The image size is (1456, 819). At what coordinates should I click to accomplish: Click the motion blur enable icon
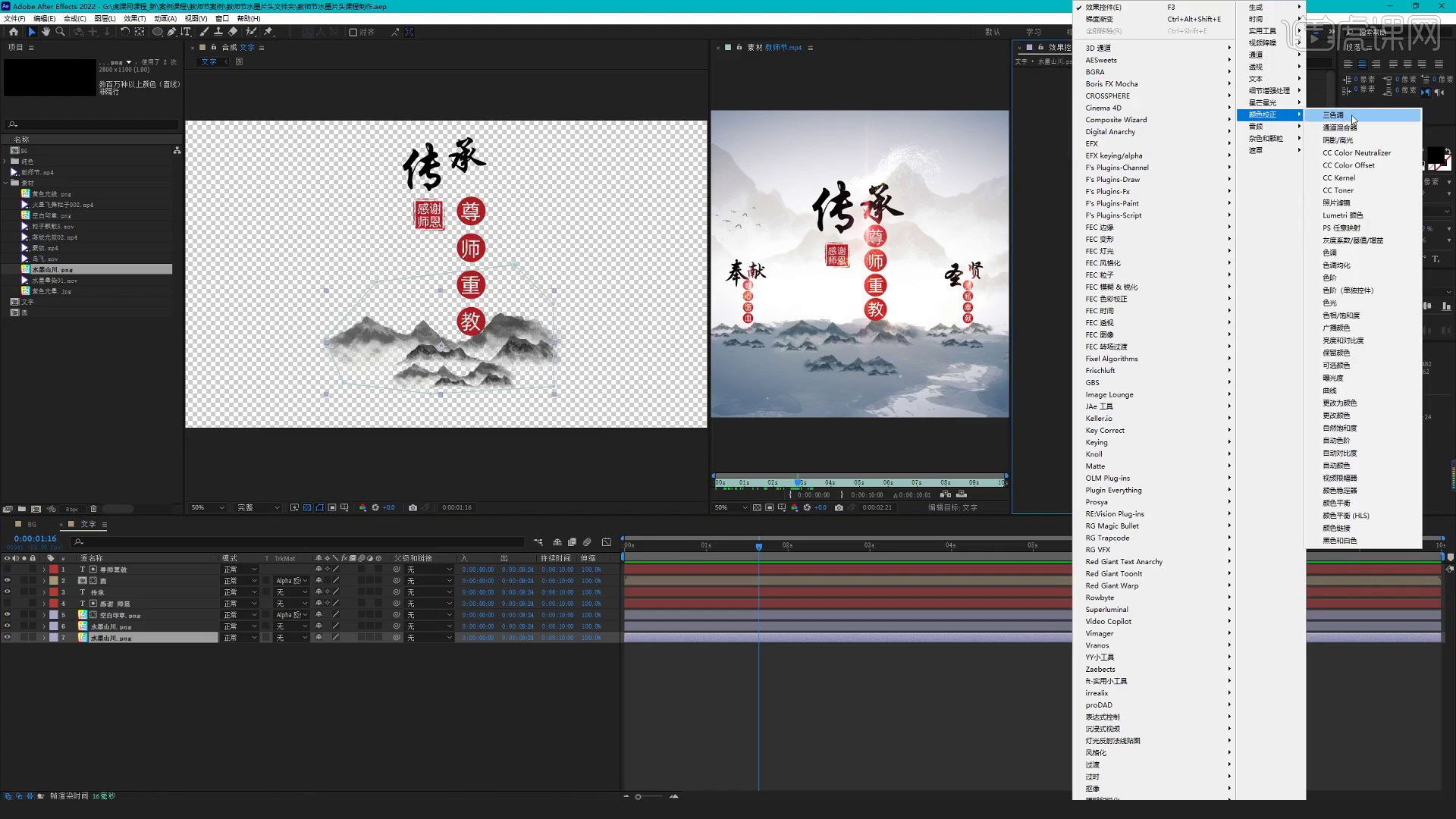click(587, 541)
